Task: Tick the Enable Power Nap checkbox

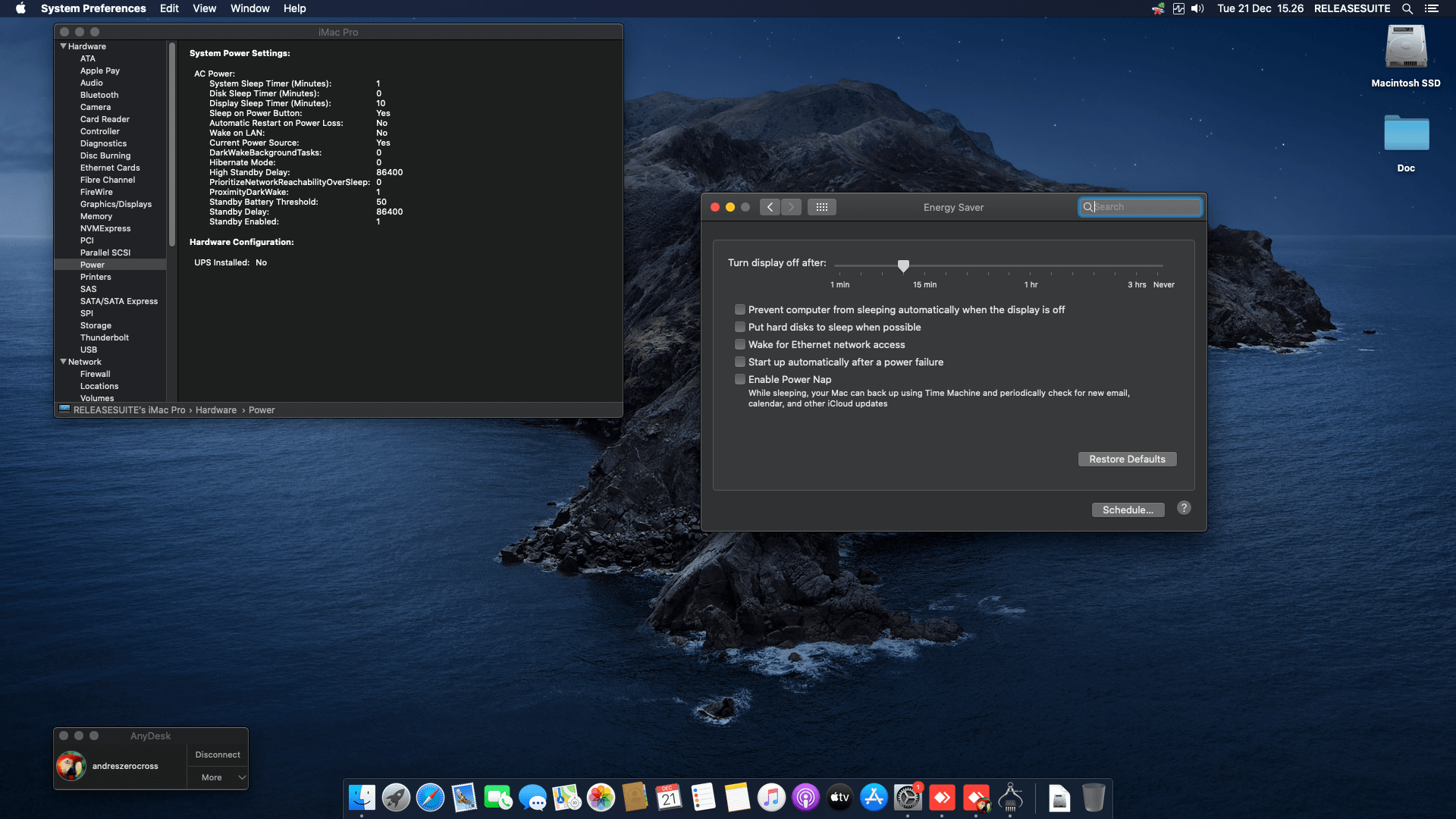Action: click(x=740, y=379)
